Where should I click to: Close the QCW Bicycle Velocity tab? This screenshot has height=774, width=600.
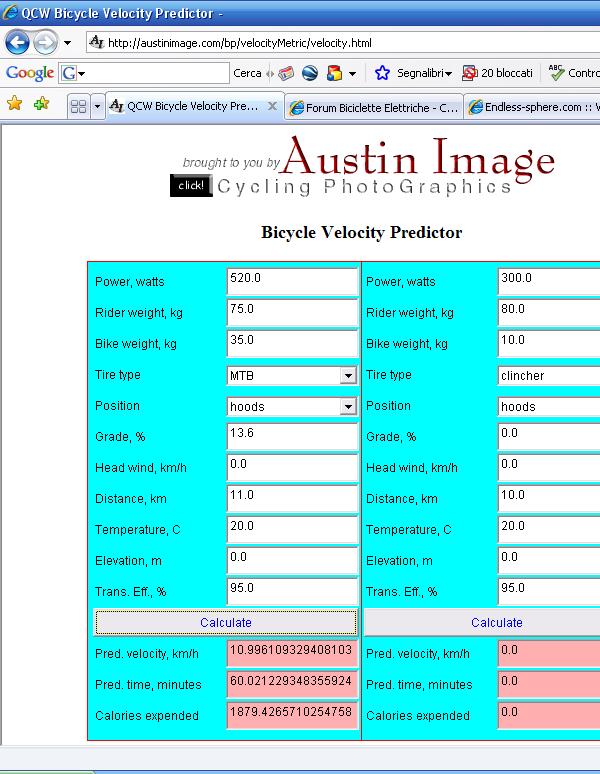(x=272, y=106)
